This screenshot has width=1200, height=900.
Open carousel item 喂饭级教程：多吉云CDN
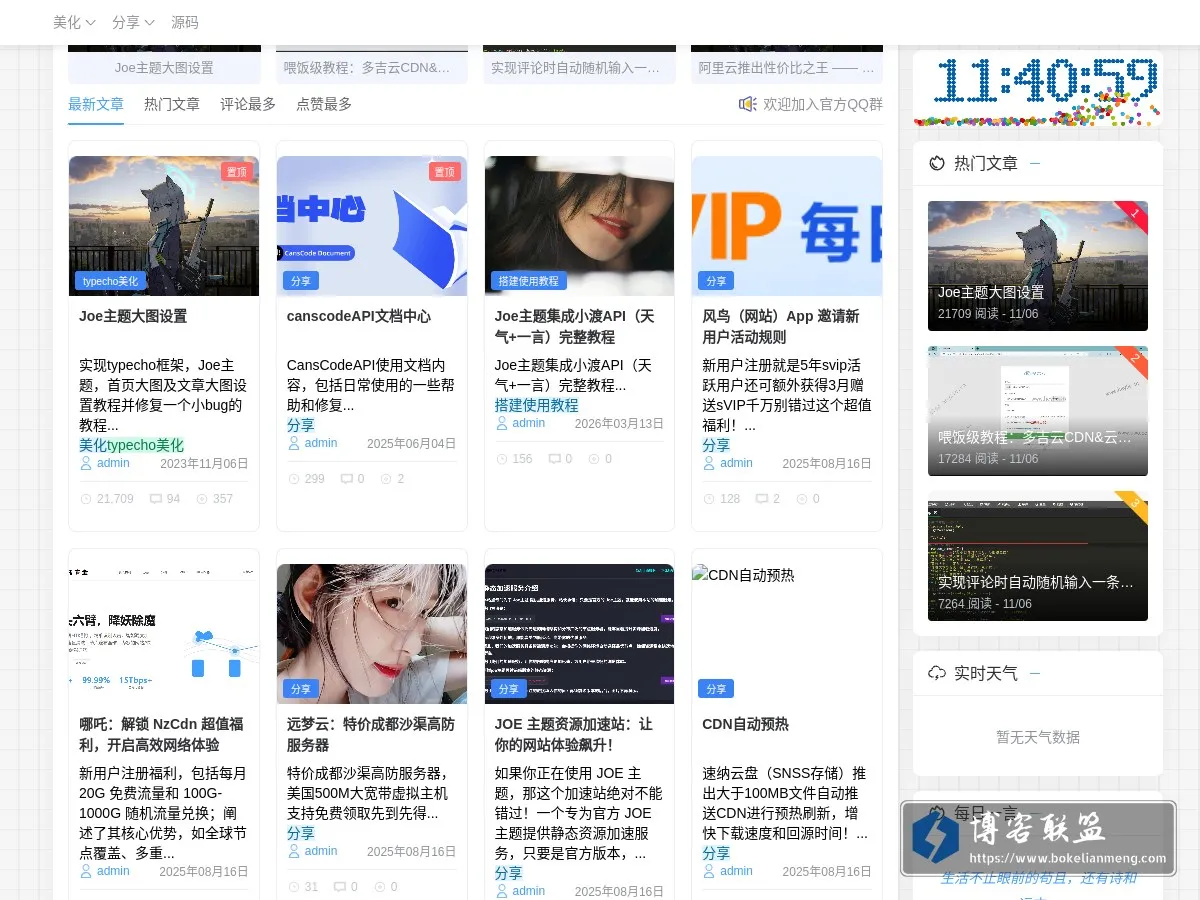pyautogui.click(x=372, y=68)
